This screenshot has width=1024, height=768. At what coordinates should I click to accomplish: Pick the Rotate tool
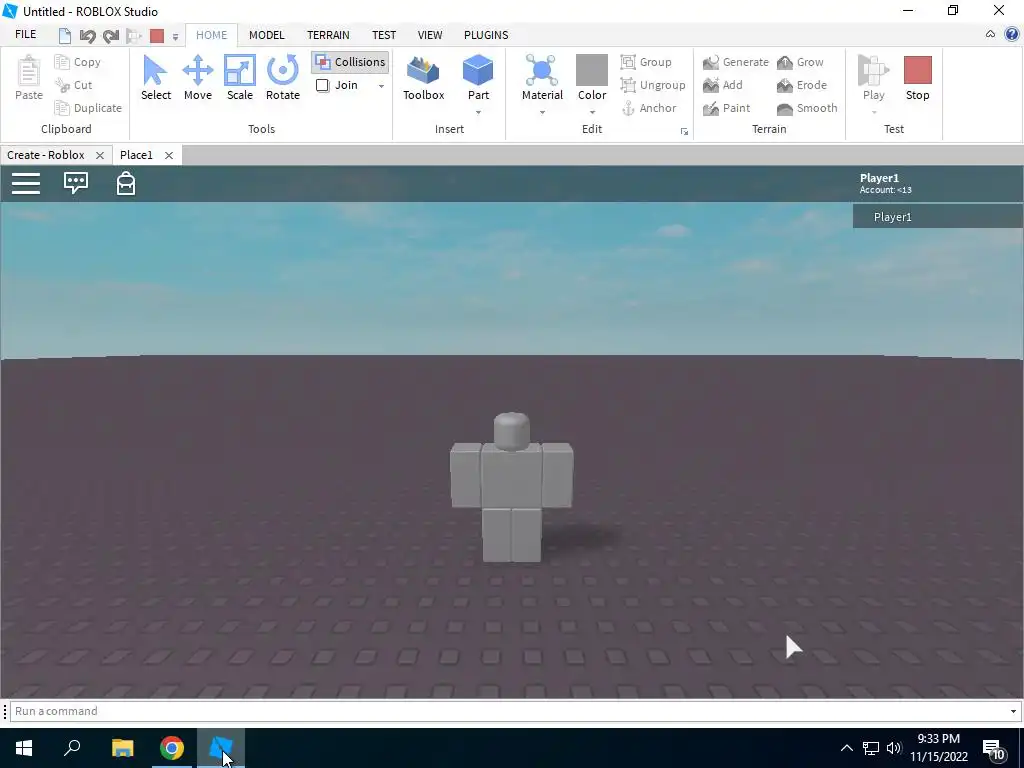(x=283, y=78)
